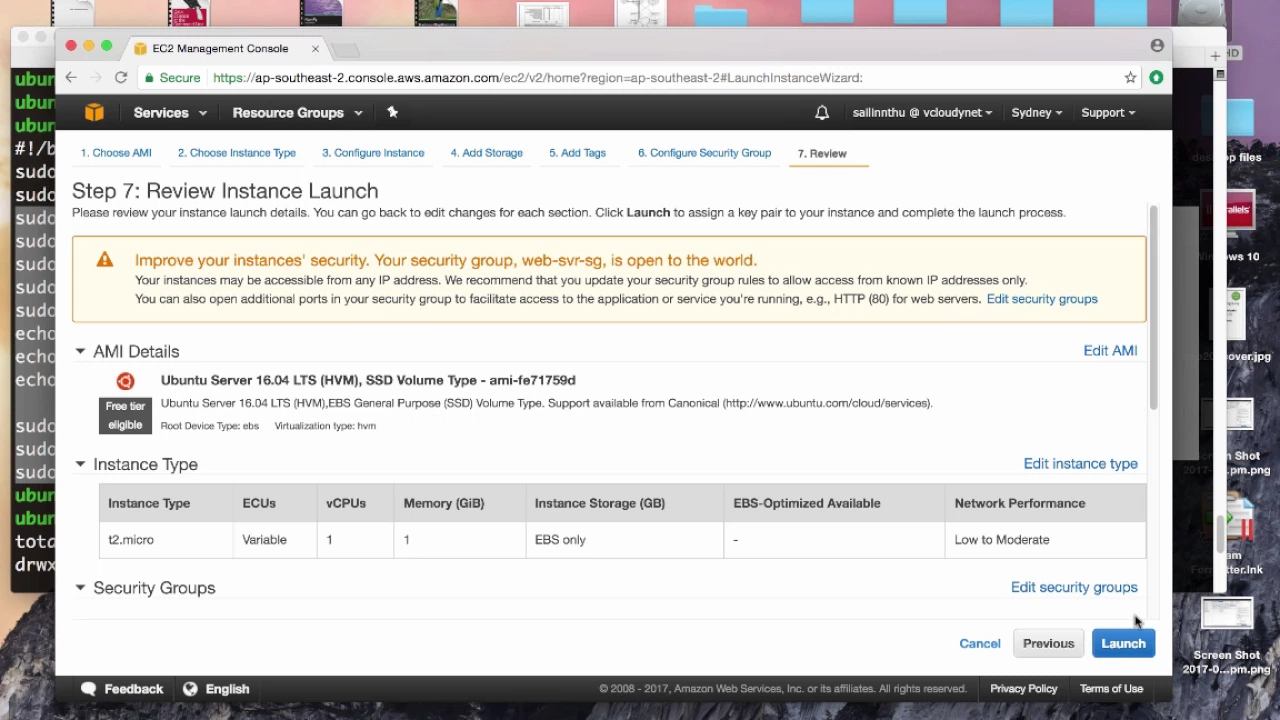The height and width of the screenshot is (720, 1280).
Task: Click the Chrome profile user icon
Action: tap(1157, 45)
